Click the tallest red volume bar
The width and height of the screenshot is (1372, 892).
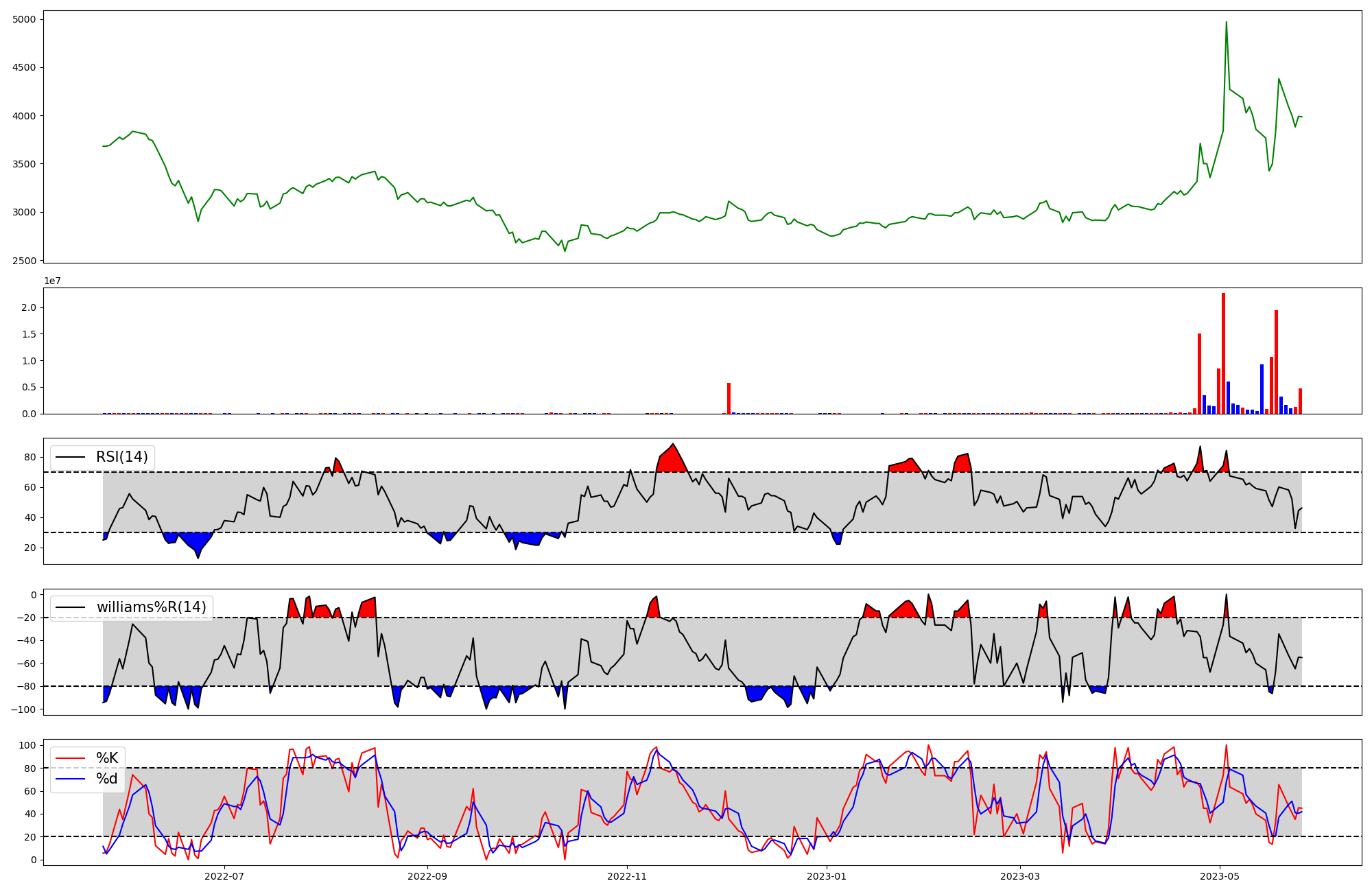point(1223,353)
